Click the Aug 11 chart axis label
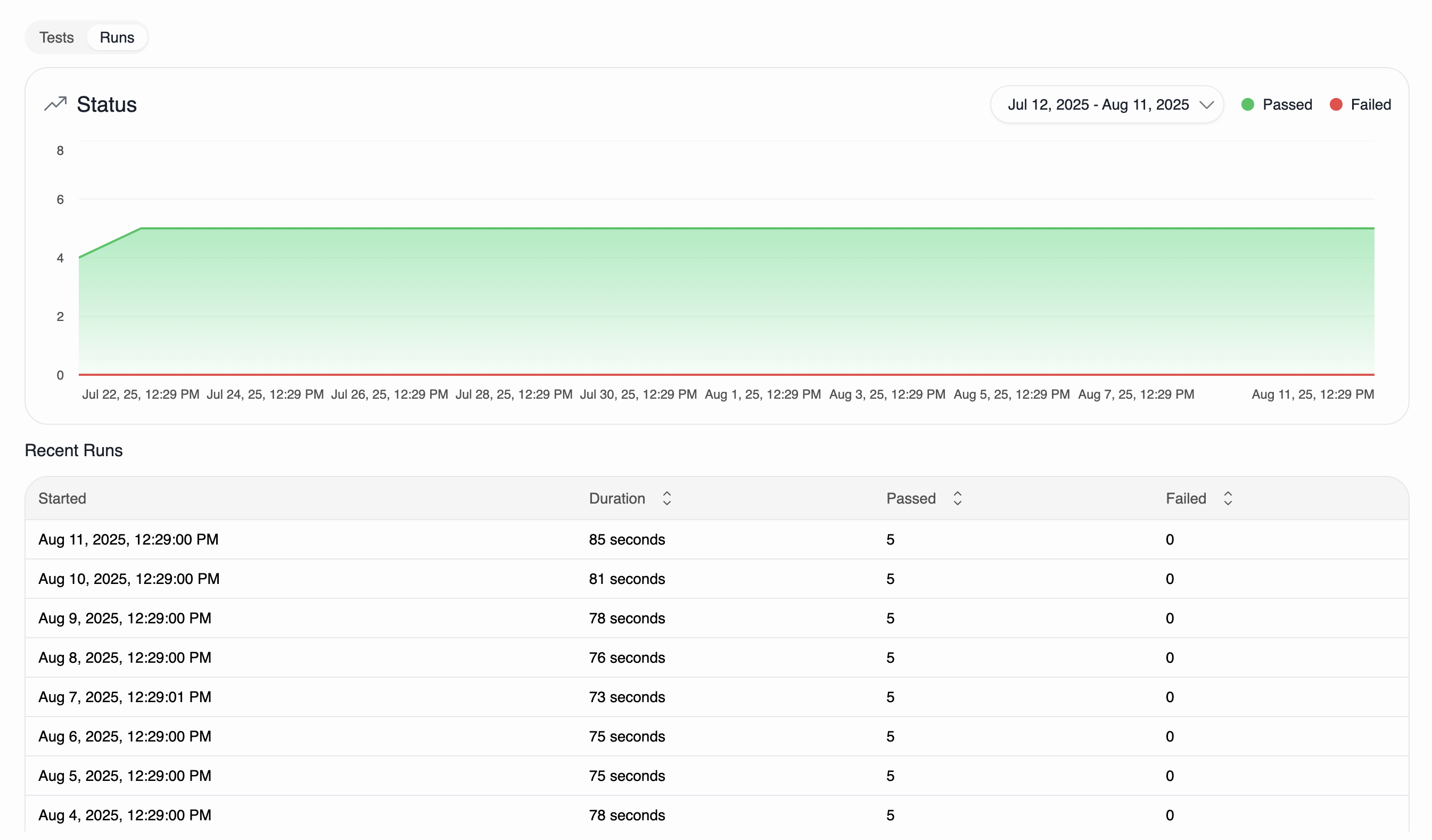 pyautogui.click(x=1313, y=394)
